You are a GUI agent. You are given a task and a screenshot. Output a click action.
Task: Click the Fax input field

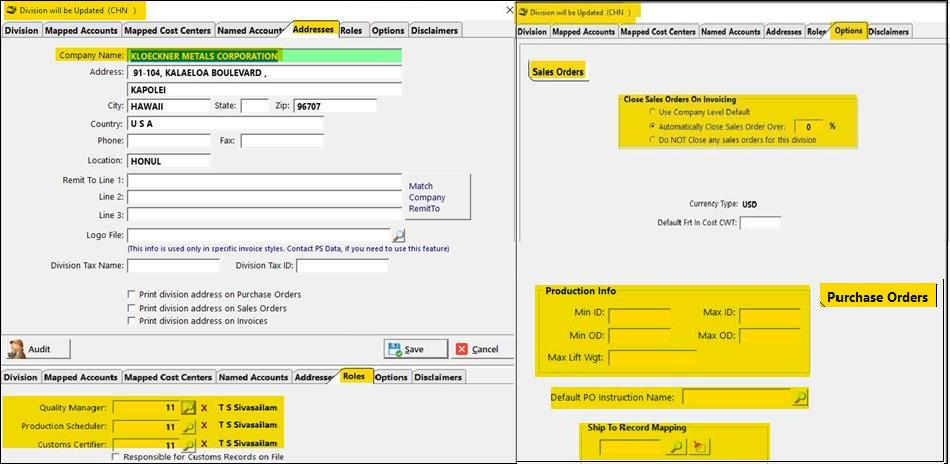coord(282,141)
